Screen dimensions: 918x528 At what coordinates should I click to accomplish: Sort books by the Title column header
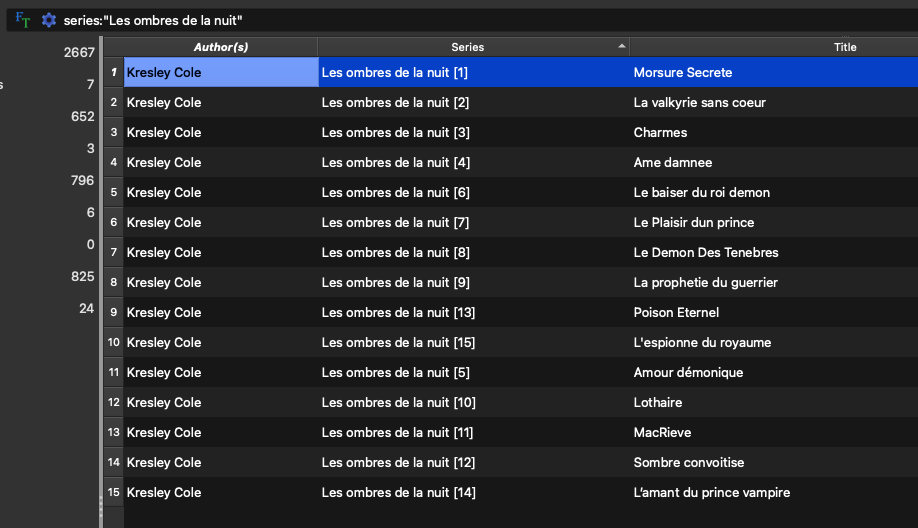click(x=845, y=47)
